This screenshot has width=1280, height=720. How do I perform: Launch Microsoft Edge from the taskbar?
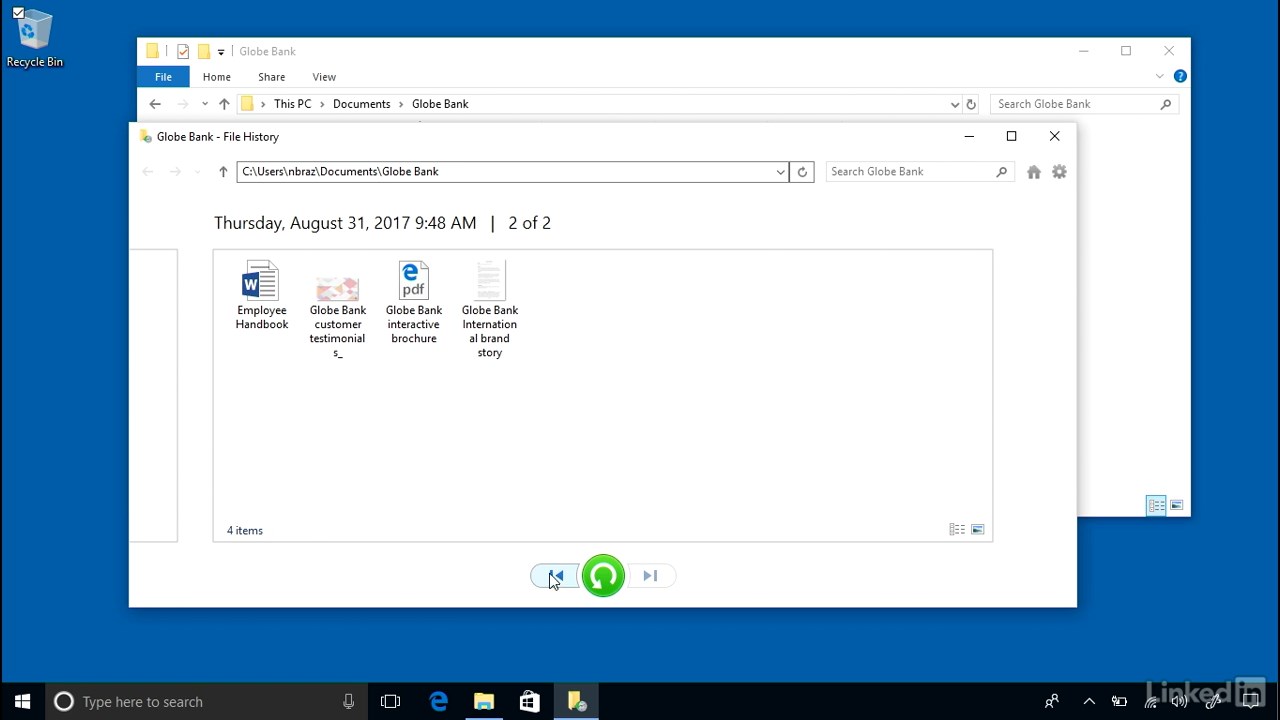438,702
